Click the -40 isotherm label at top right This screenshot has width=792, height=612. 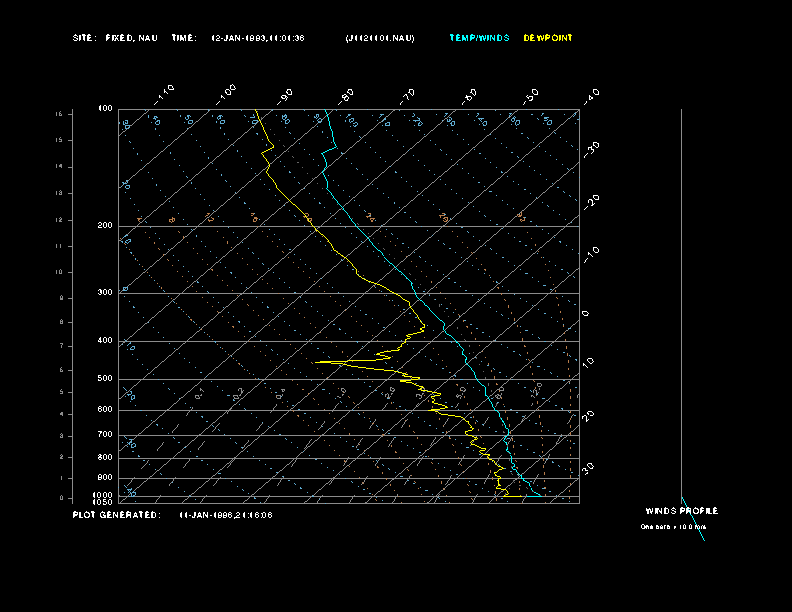click(x=591, y=96)
